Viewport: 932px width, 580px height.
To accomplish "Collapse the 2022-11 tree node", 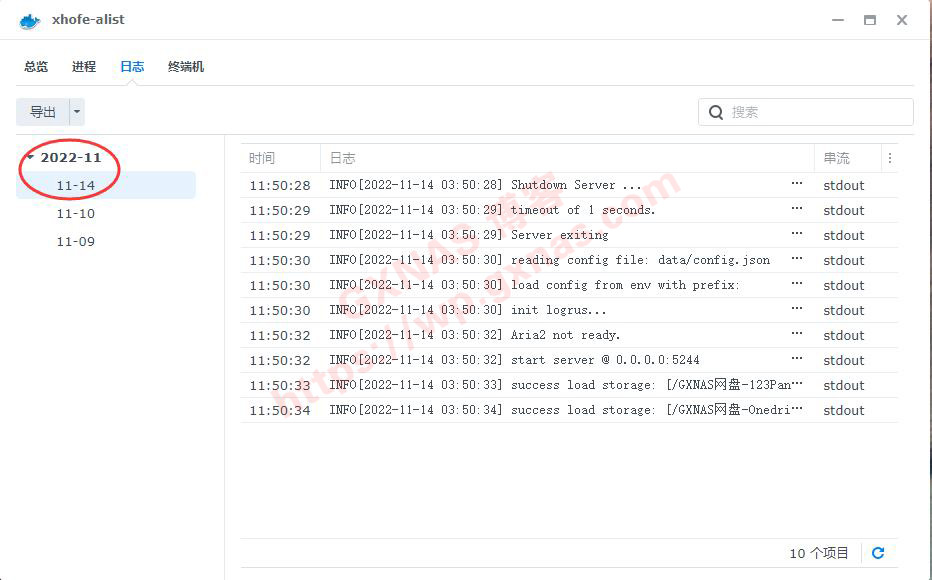I will pos(31,158).
